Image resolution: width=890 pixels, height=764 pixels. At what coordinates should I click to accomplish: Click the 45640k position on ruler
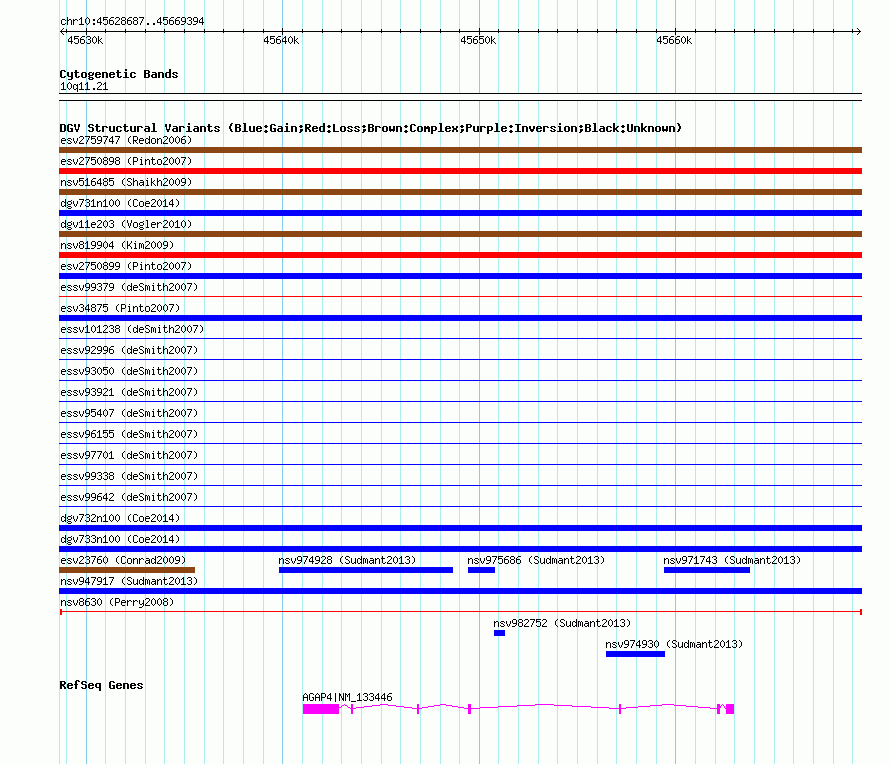281,41
